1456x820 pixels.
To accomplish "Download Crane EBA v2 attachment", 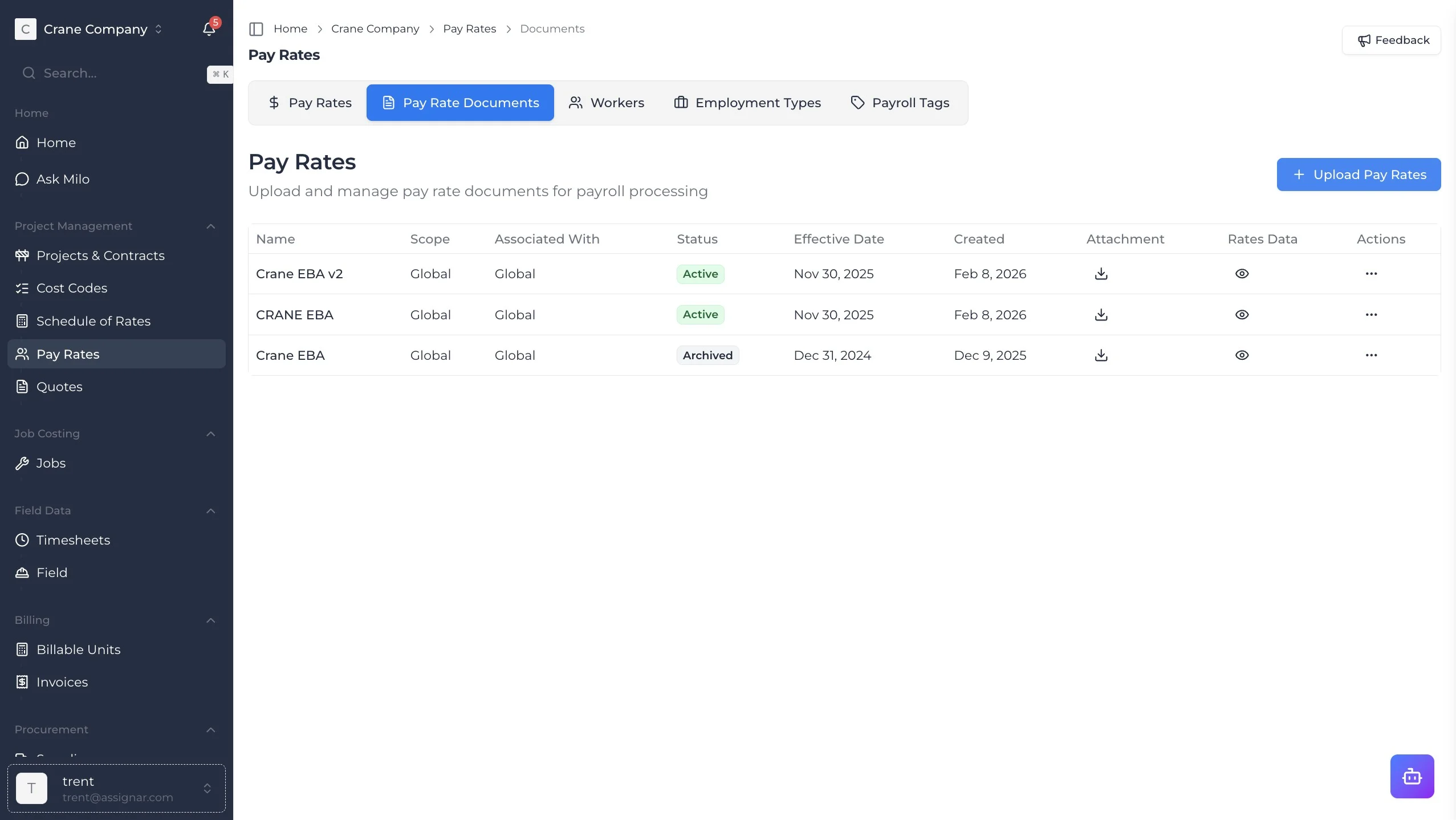I will [x=1101, y=274].
